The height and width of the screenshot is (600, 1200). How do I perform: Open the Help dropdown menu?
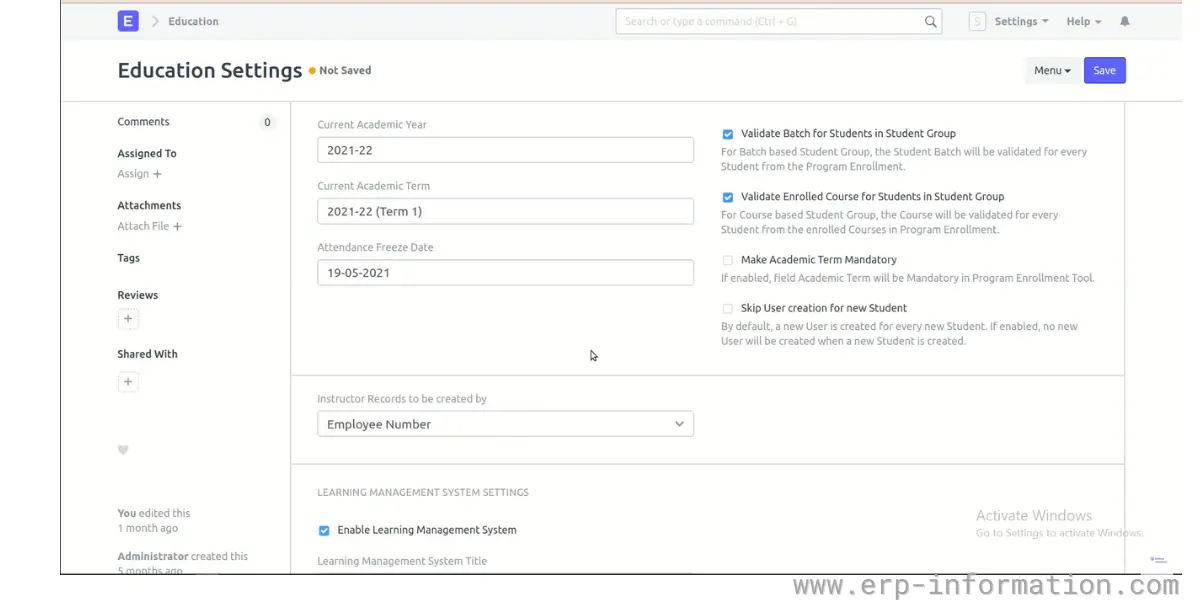click(x=1084, y=21)
